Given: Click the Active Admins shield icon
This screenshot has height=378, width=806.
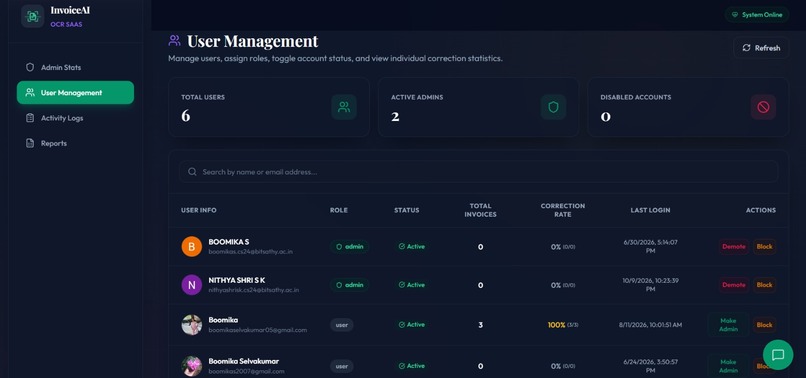Looking at the screenshot, I should click(553, 107).
